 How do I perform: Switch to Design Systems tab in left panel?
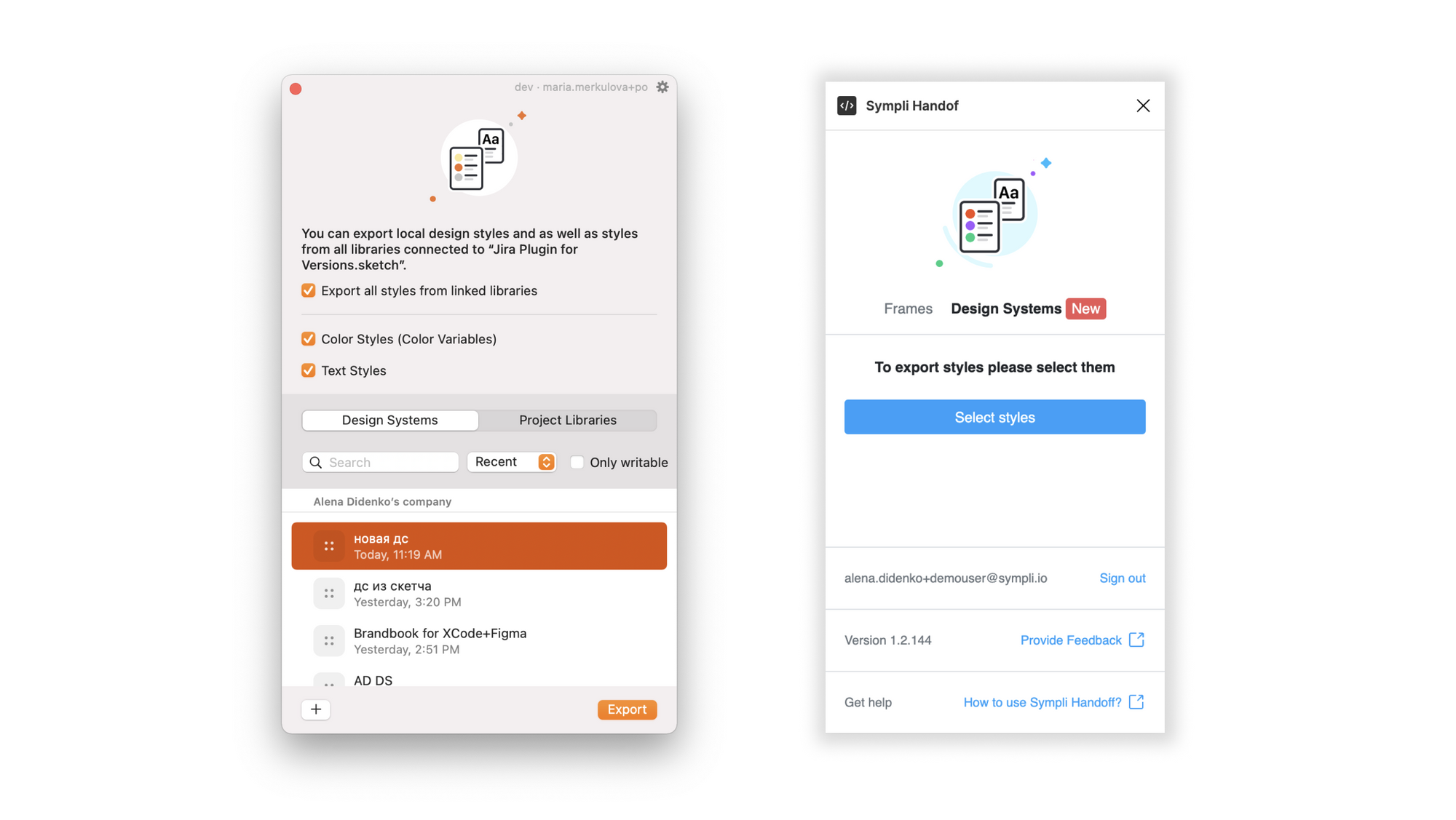390,419
